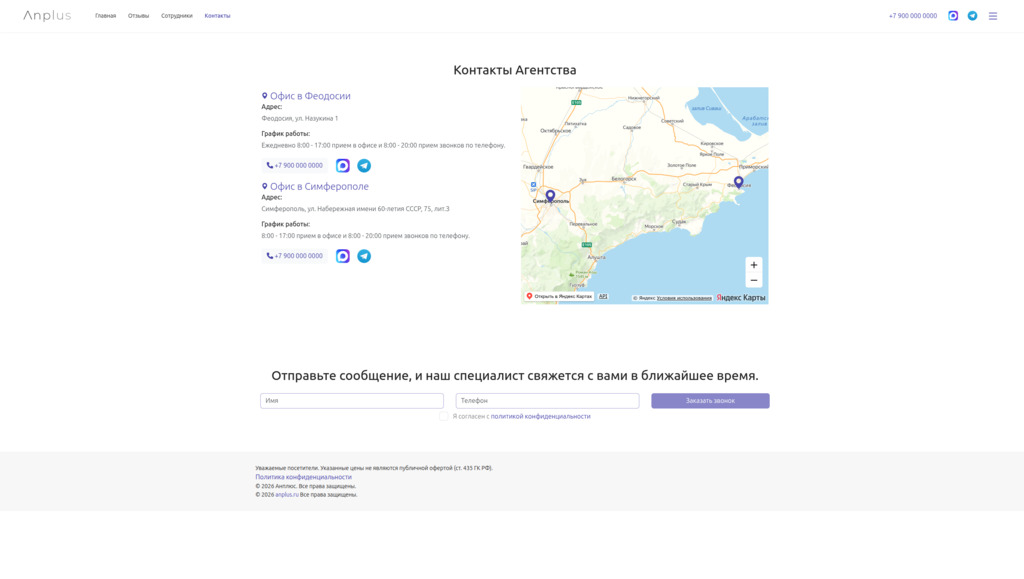Image resolution: width=1024 pixels, height=579 pixels.
Task: Open Max messenger for the Simferopol office
Action: tap(343, 256)
